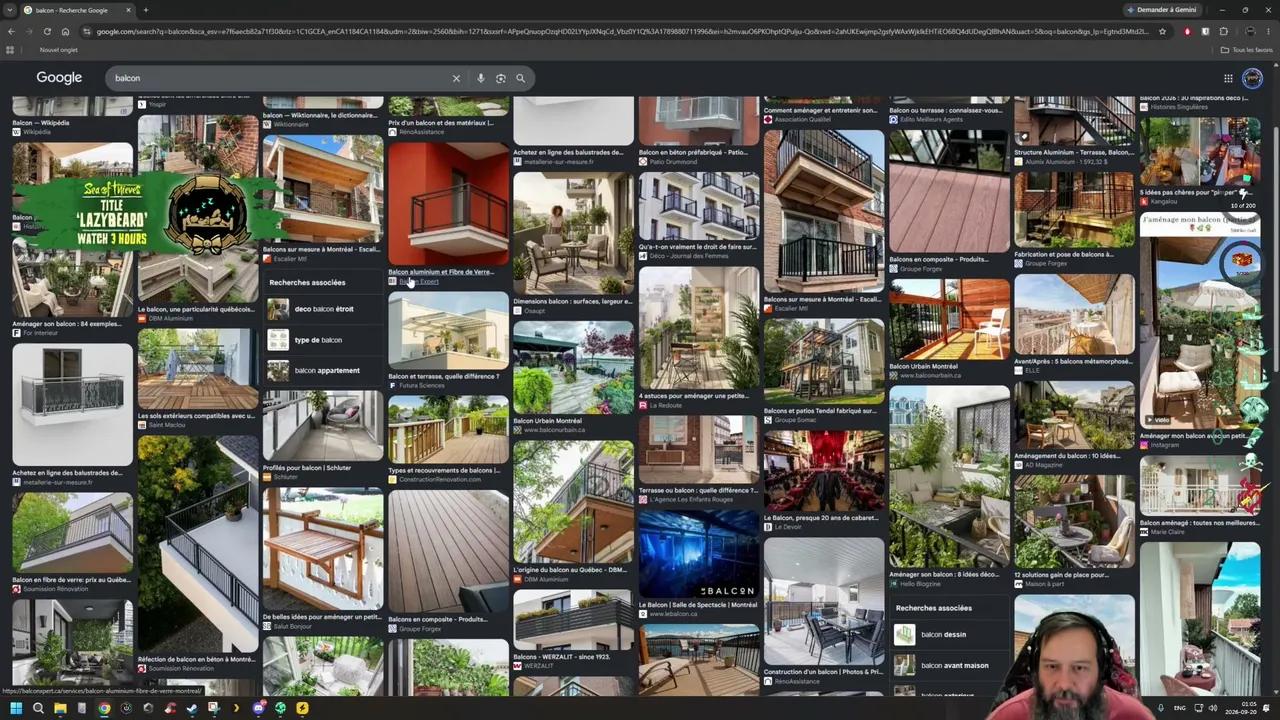Screen dimensions: 1280x720
Task: Click 'Futura Sciences' source label
Action: coord(424,386)
